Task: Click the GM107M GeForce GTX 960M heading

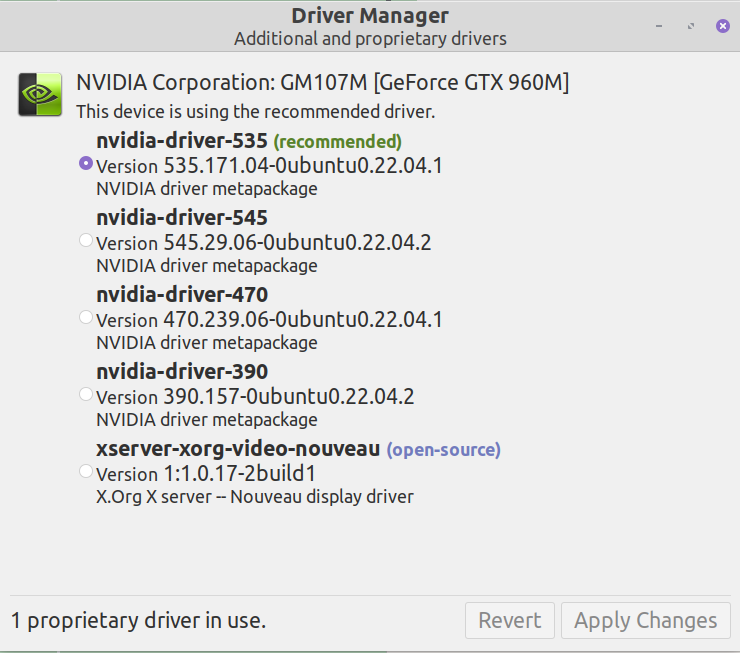Action: pos(322,83)
